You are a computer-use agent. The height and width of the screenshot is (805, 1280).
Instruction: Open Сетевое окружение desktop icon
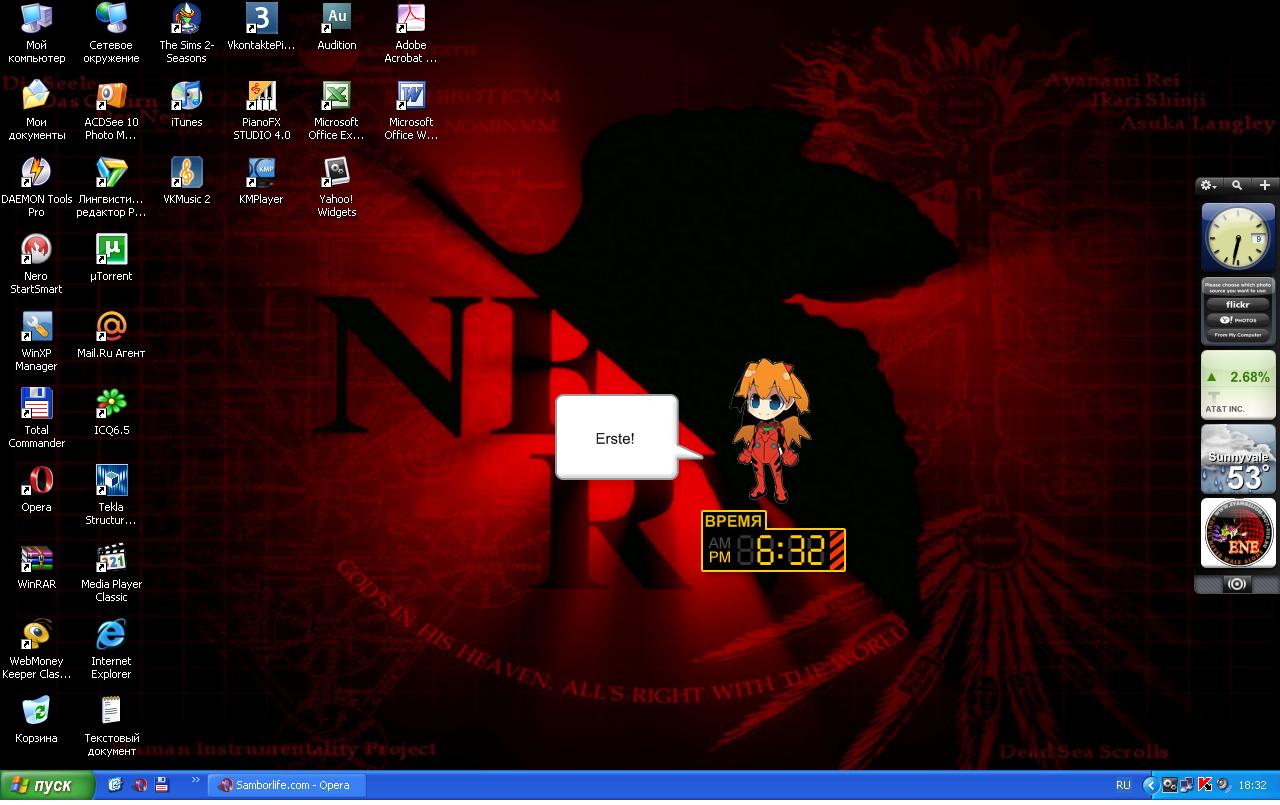click(x=111, y=33)
